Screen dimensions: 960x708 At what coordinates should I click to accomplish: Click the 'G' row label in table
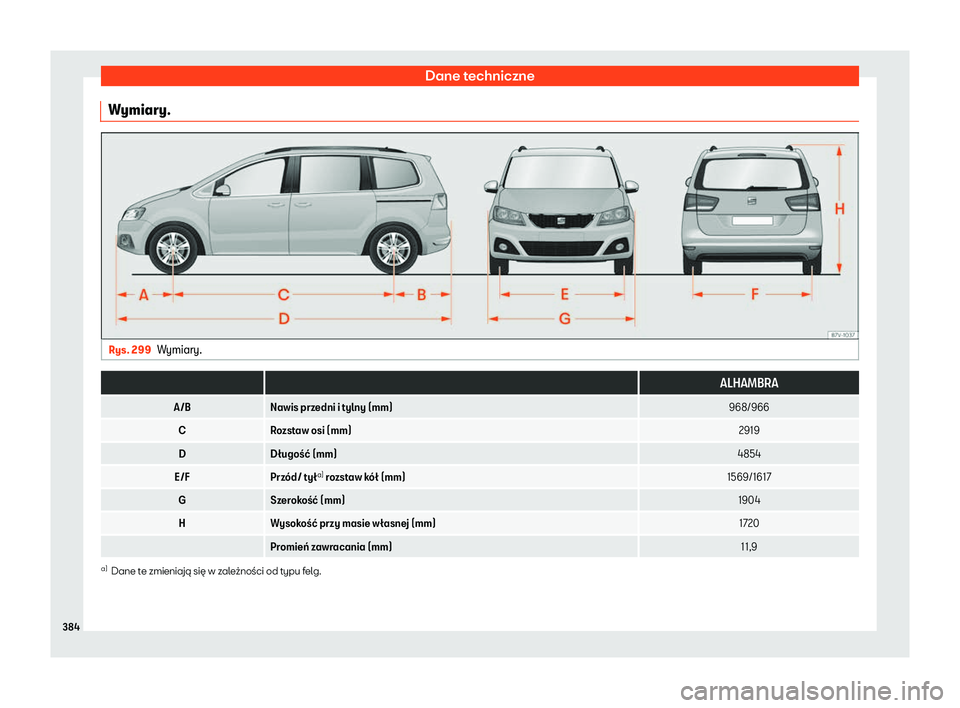click(182, 500)
